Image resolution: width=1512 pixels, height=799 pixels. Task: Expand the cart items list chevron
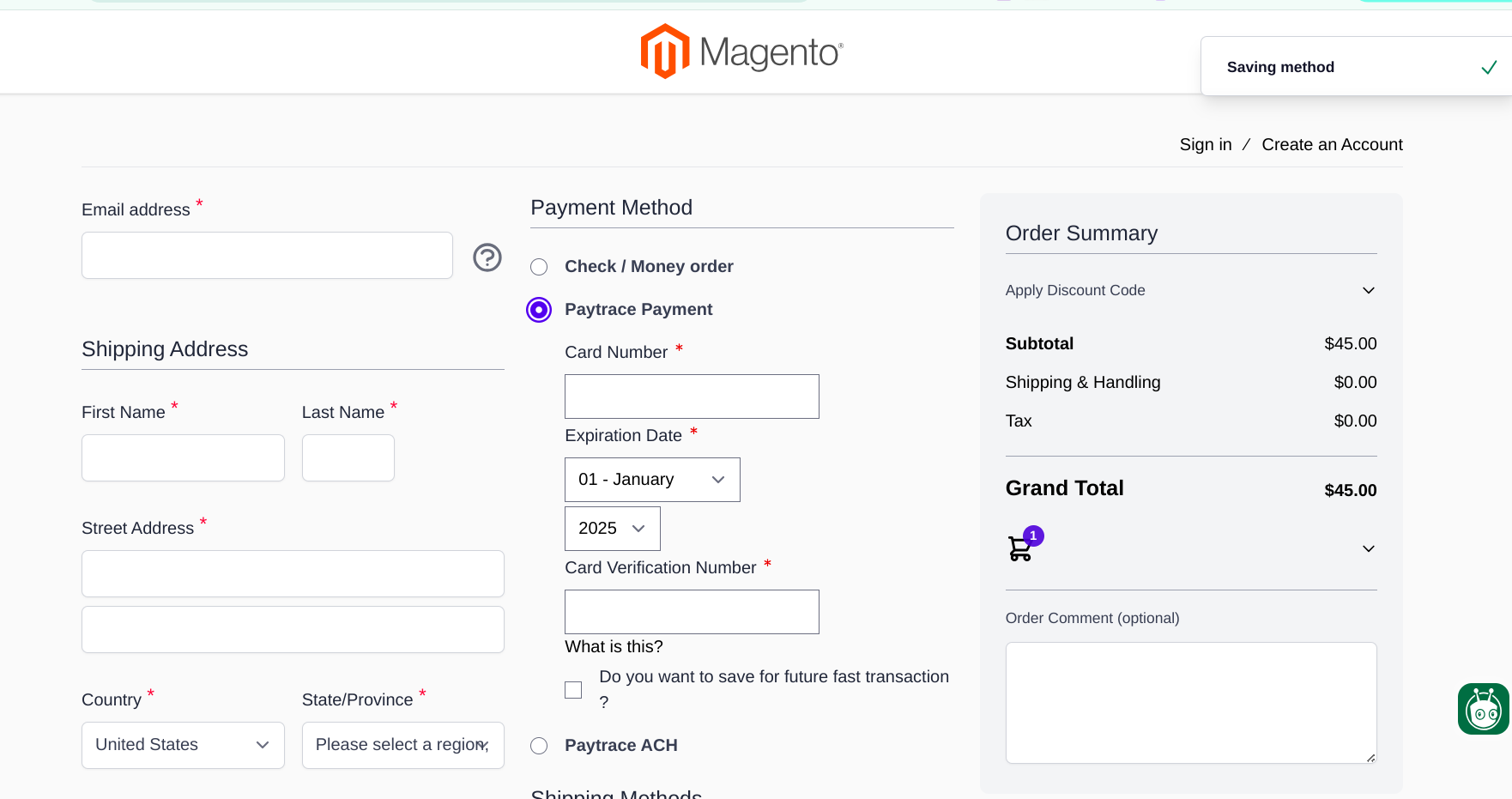tap(1368, 548)
